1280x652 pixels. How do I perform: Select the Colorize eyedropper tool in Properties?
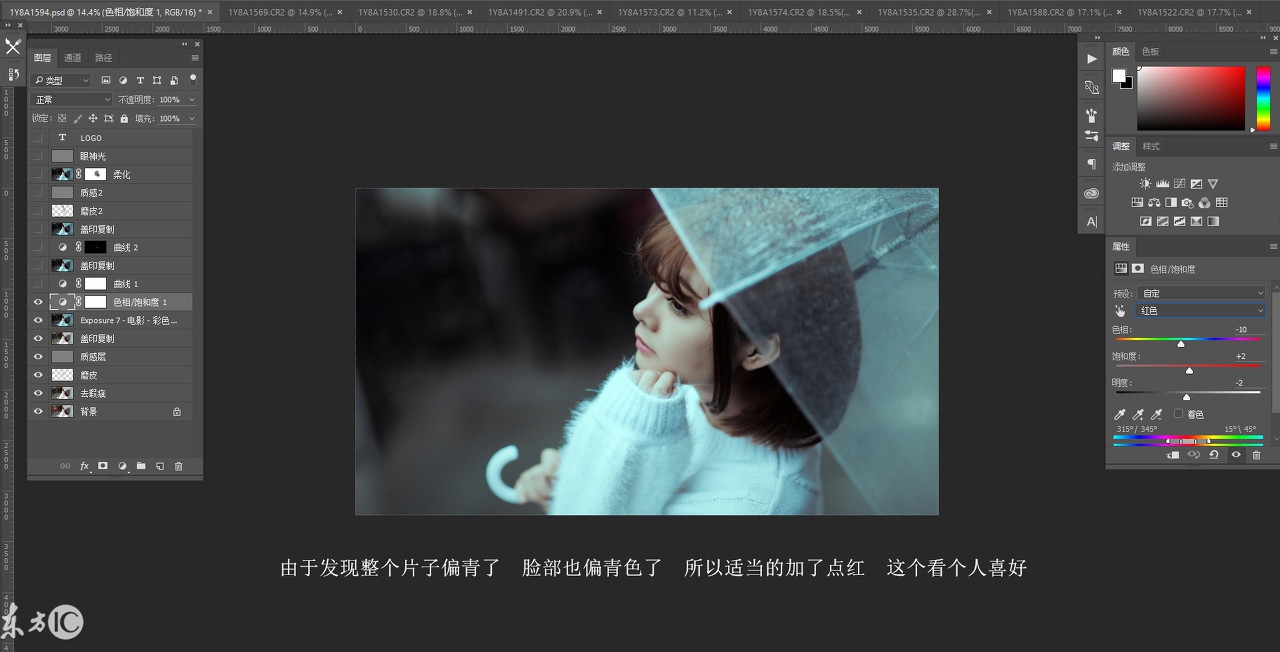1121,413
